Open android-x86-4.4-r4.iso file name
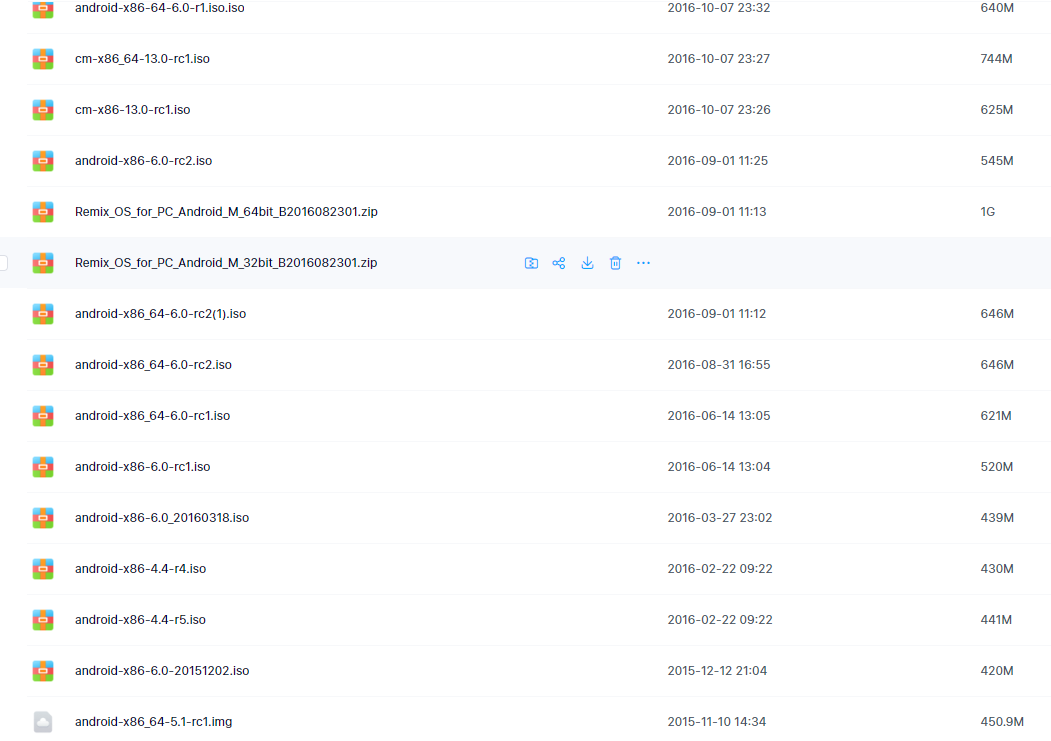 [141, 568]
